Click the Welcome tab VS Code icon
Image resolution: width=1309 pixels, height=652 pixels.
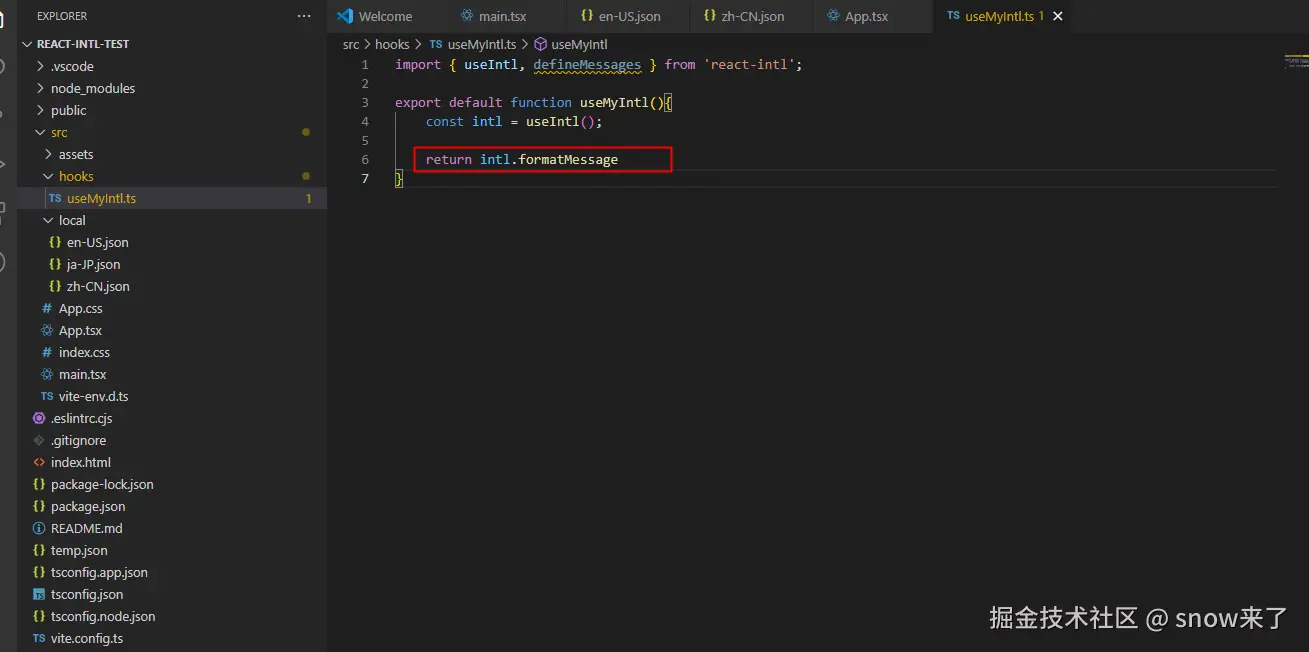click(345, 16)
